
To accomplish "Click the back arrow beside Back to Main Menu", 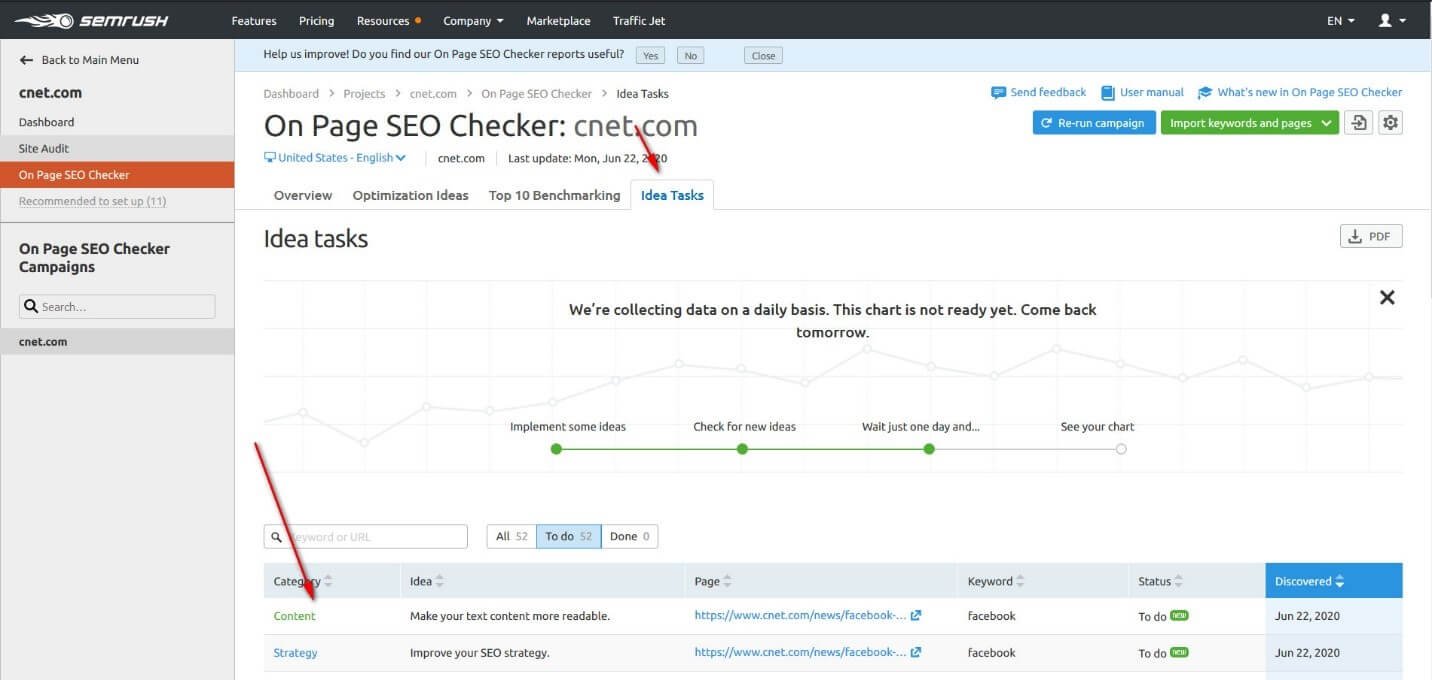I will 26,60.
